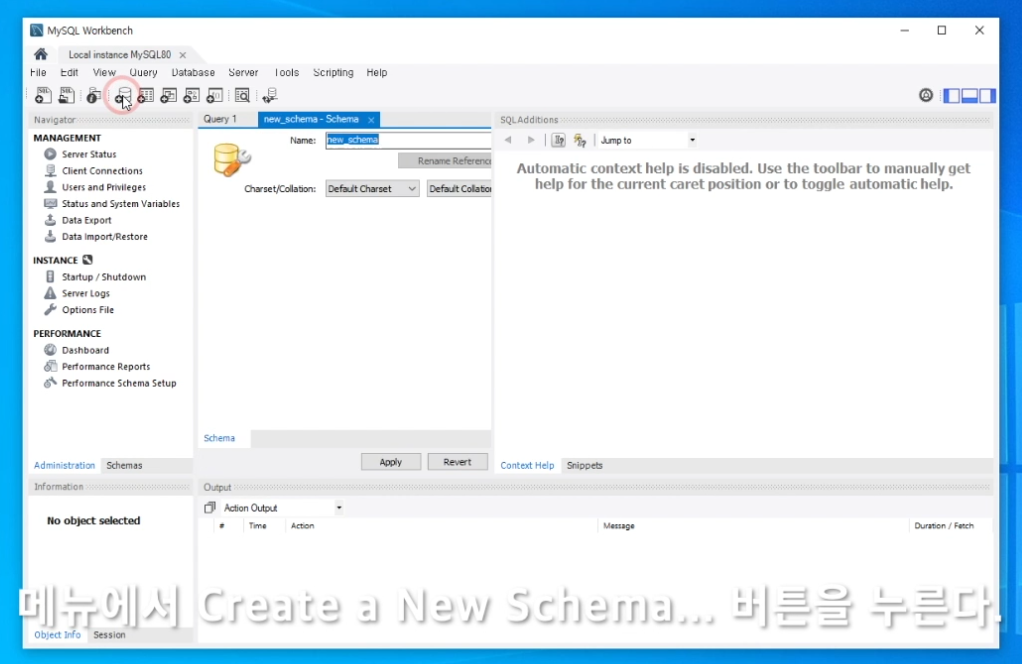Click Create a New Function icon
This screenshot has height=664, width=1022.
click(x=214, y=96)
